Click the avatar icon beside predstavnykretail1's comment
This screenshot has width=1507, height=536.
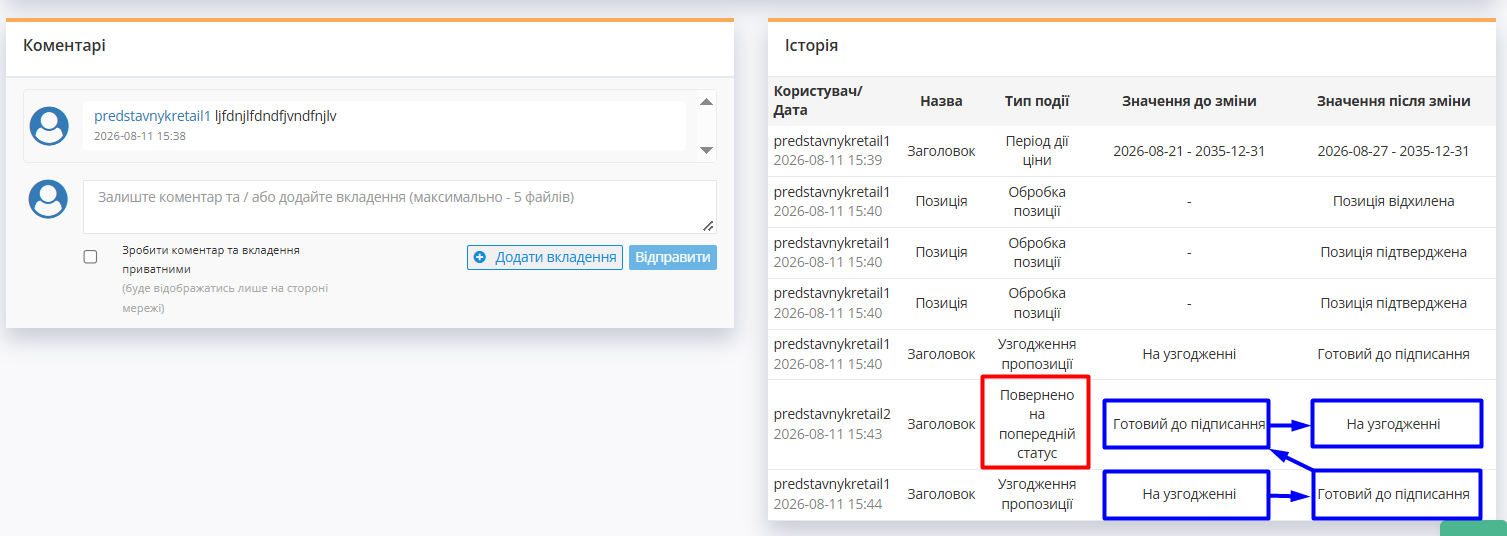pos(49,126)
